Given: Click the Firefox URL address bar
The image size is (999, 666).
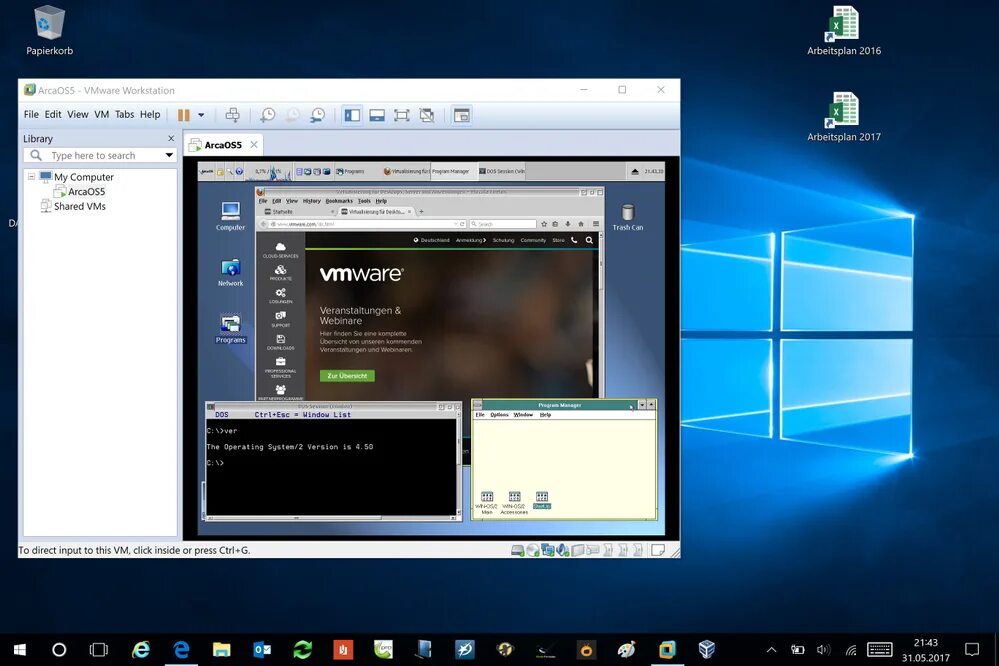Looking at the screenshot, I should (x=363, y=224).
